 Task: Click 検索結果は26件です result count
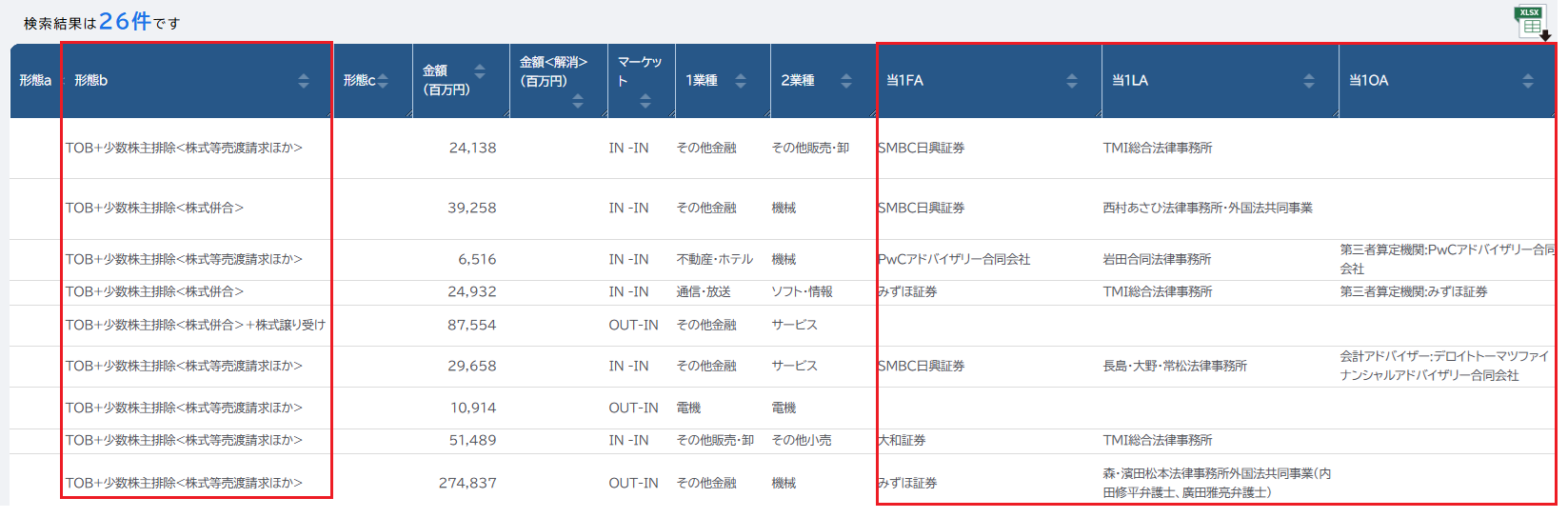tap(102, 22)
